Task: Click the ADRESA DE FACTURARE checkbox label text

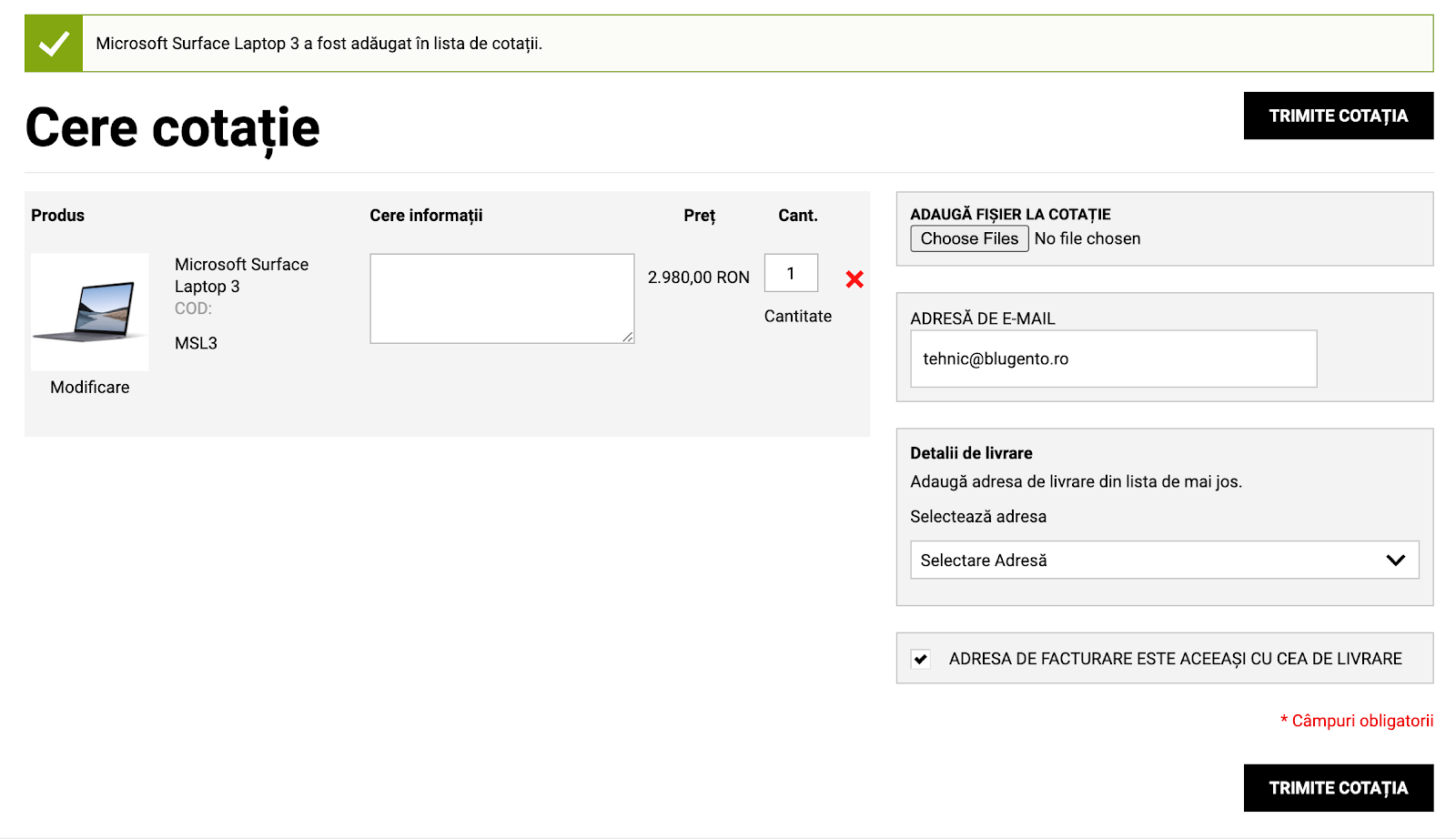Action: [1175, 659]
